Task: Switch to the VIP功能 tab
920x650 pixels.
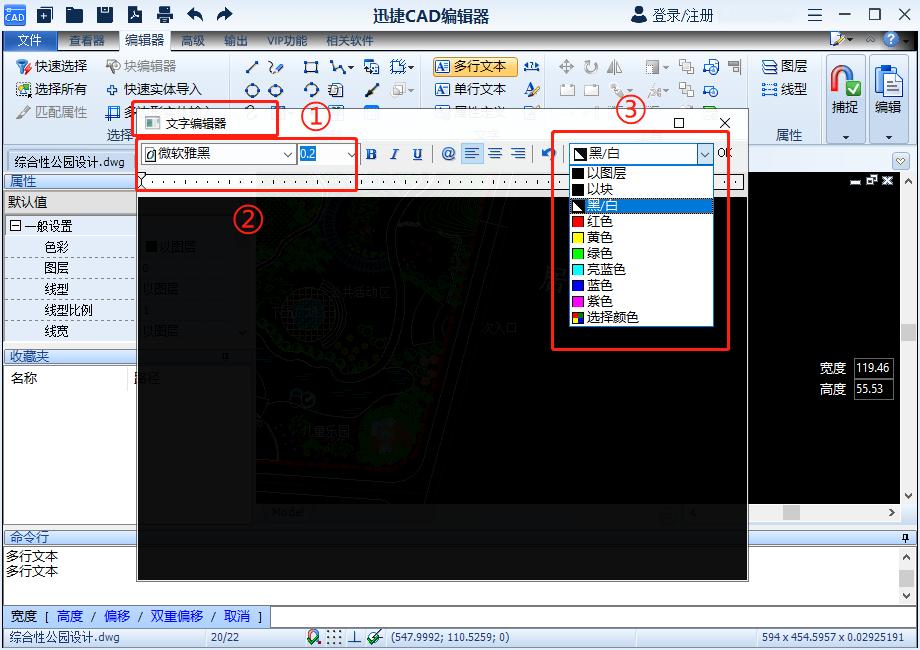Action: (287, 40)
